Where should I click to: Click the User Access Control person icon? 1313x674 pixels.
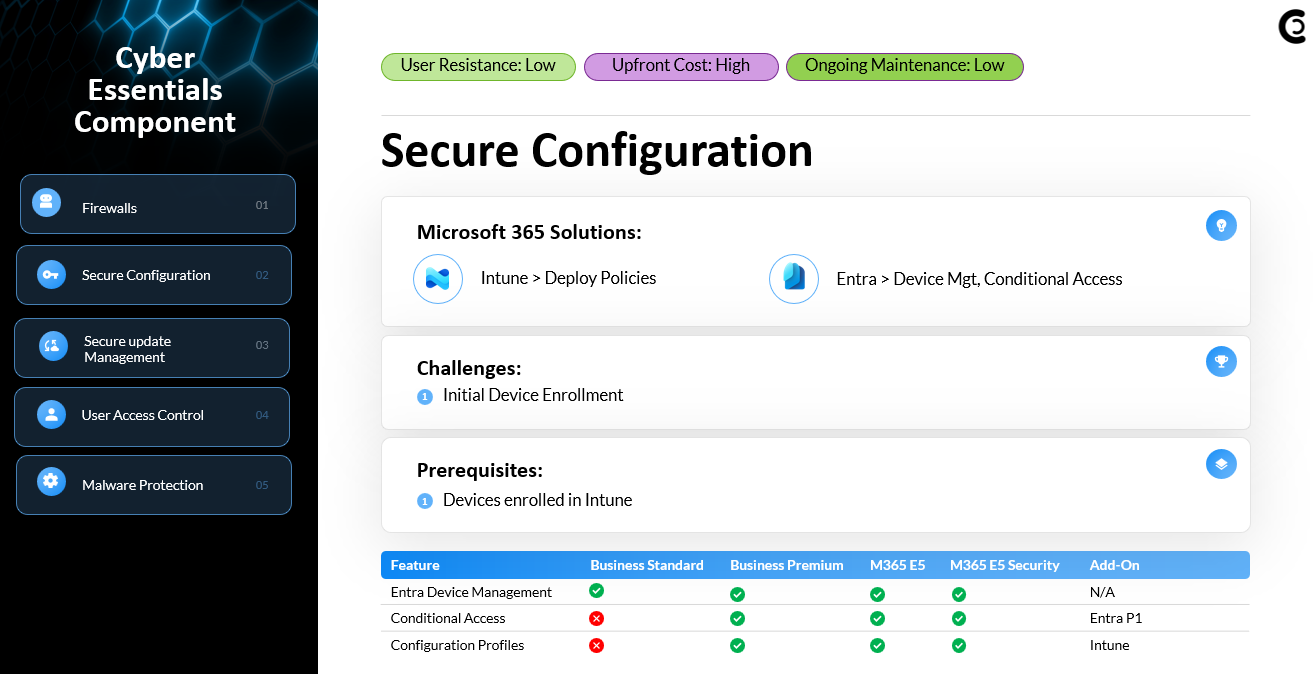click(51, 415)
